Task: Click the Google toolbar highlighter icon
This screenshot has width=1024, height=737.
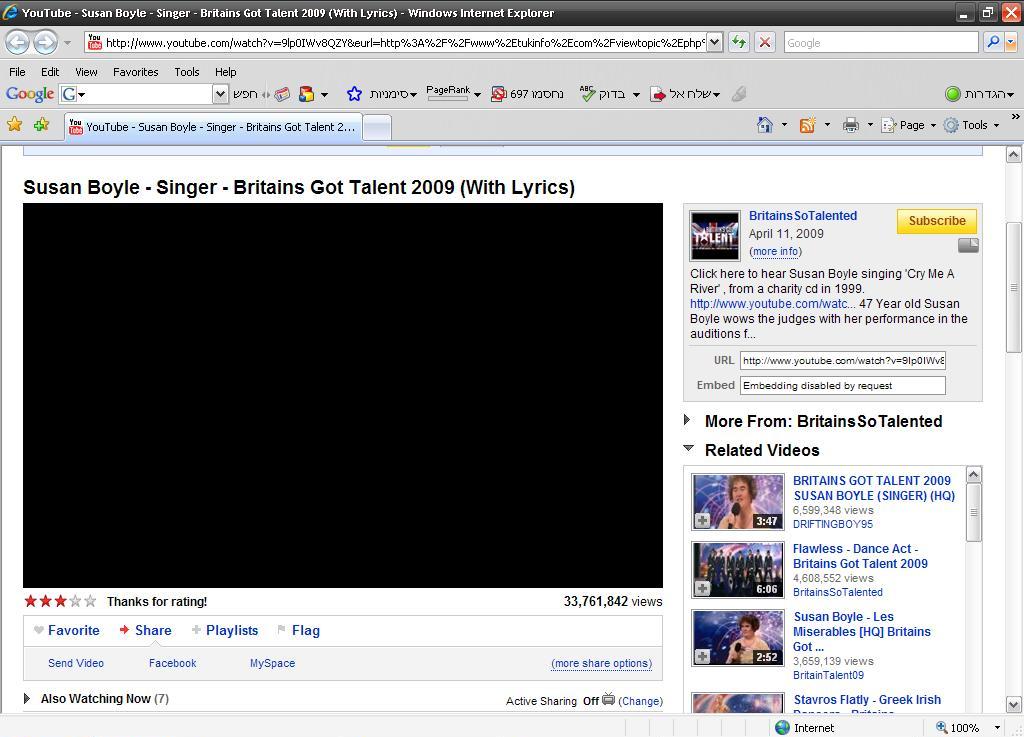Action: [739, 94]
